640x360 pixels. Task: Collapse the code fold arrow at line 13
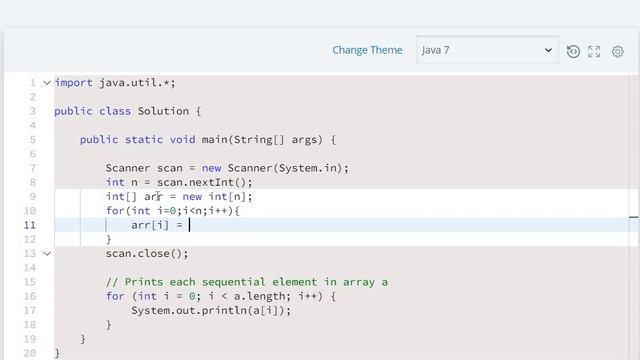tap(47, 253)
